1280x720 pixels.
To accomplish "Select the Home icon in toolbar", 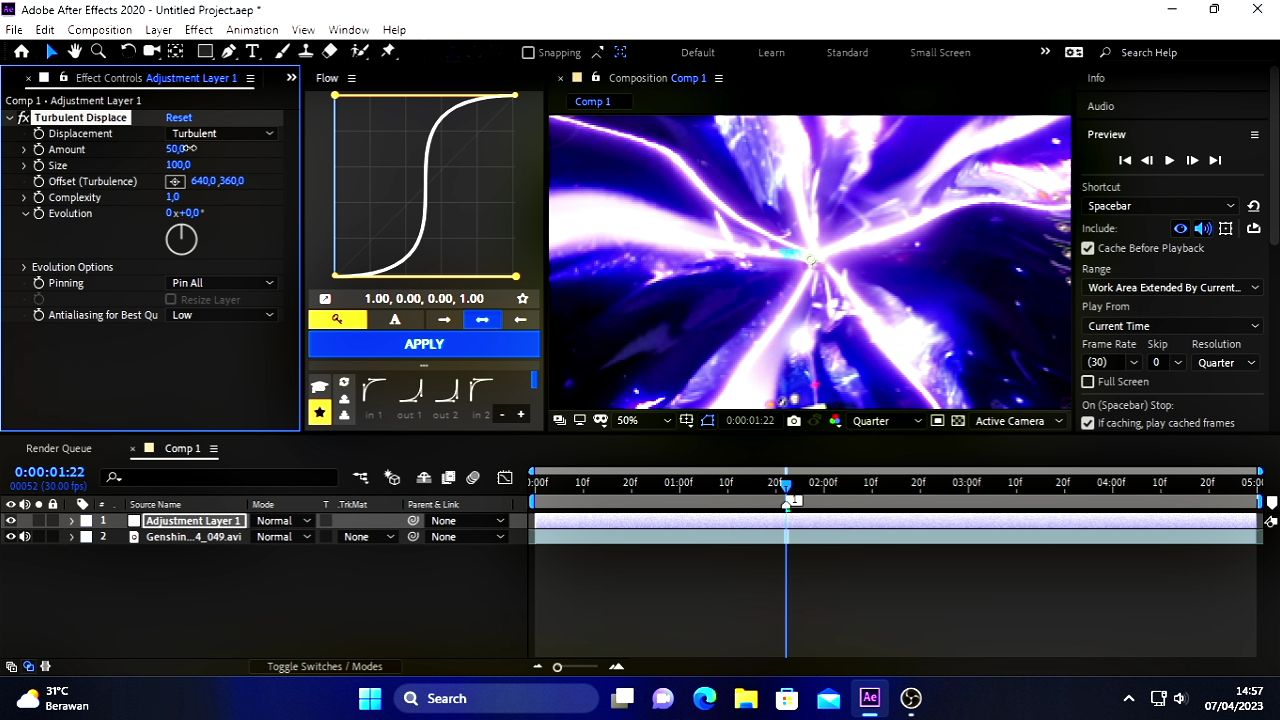I will click(21, 52).
